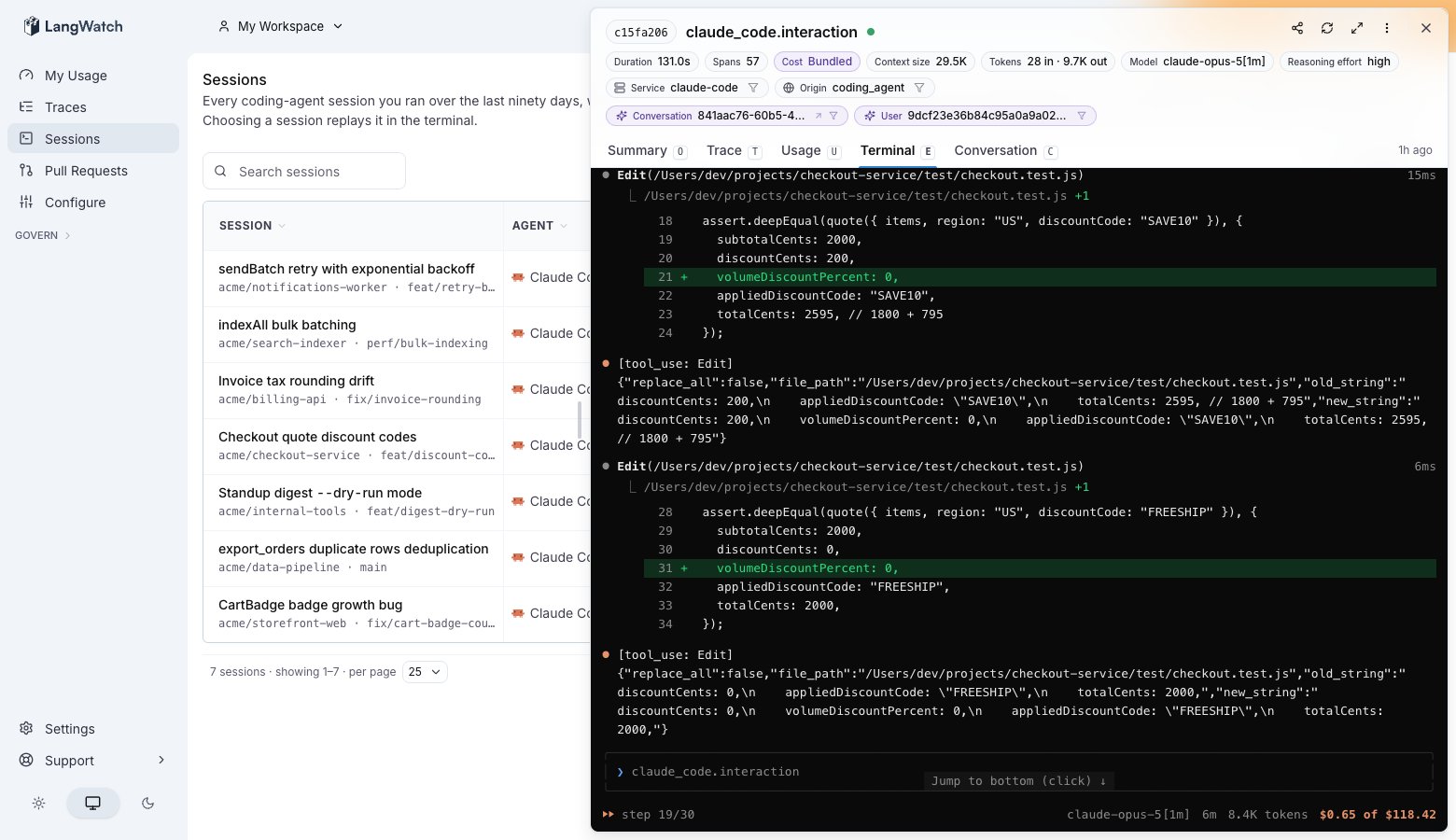Switch to dark theme with the moon icon
The height and width of the screenshot is (840, 1456).
[147, 803]
